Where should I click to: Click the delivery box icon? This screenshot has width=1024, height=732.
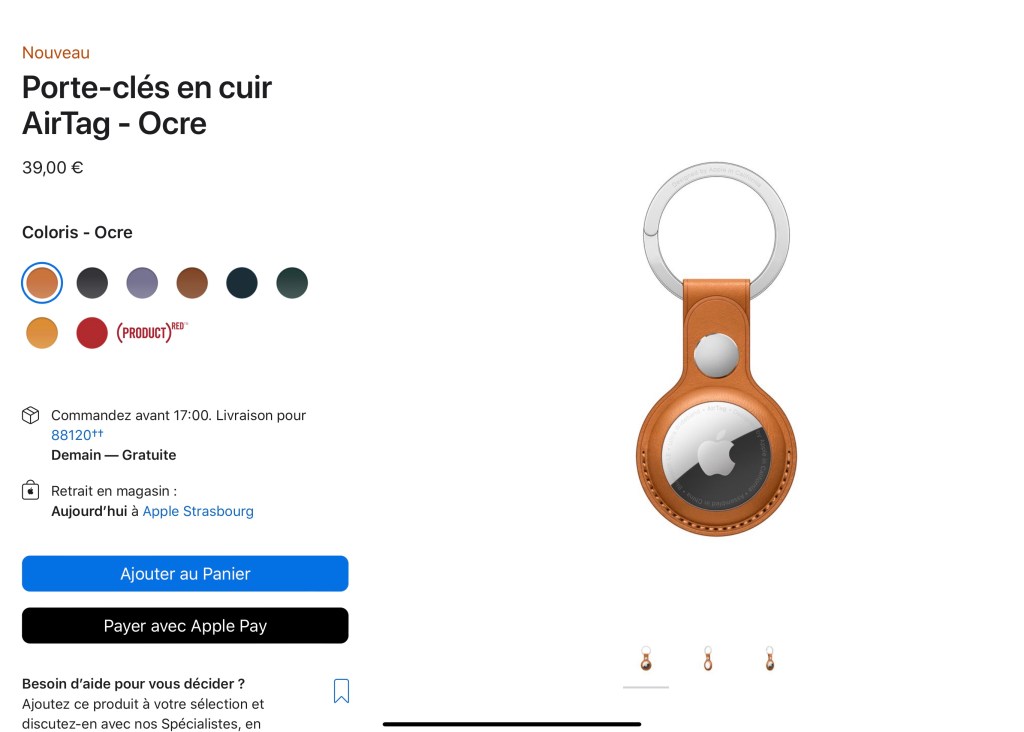[x=31, y=415]
